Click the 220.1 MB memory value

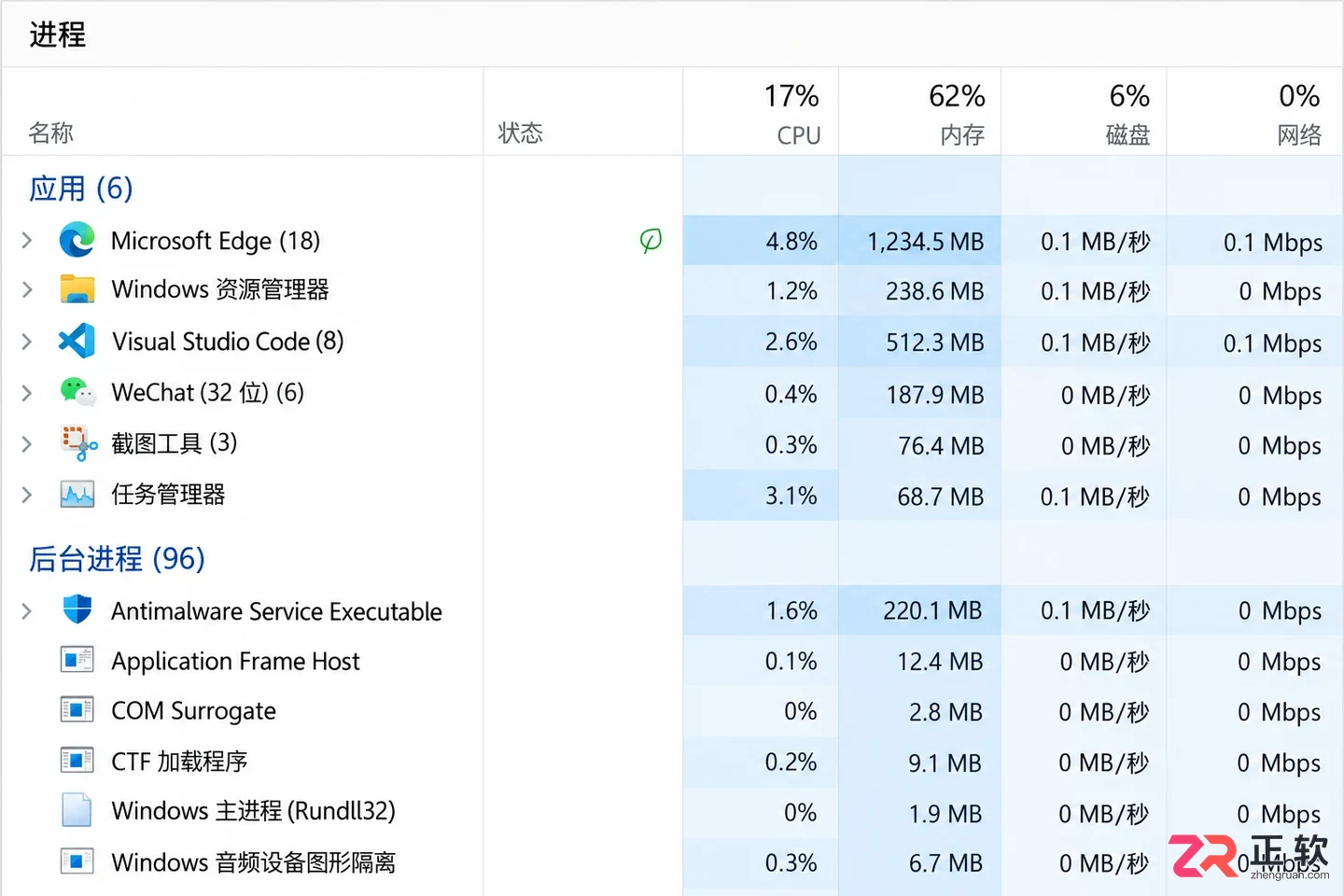click(932, 611)
